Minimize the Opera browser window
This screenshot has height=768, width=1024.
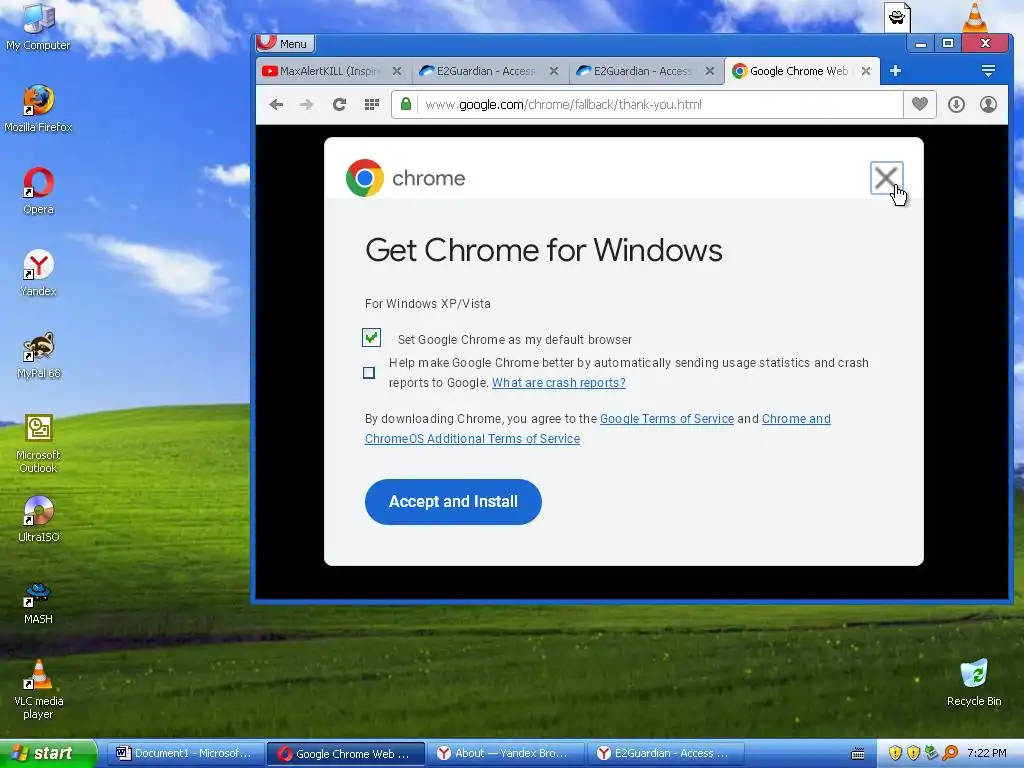tap(921, 44)
